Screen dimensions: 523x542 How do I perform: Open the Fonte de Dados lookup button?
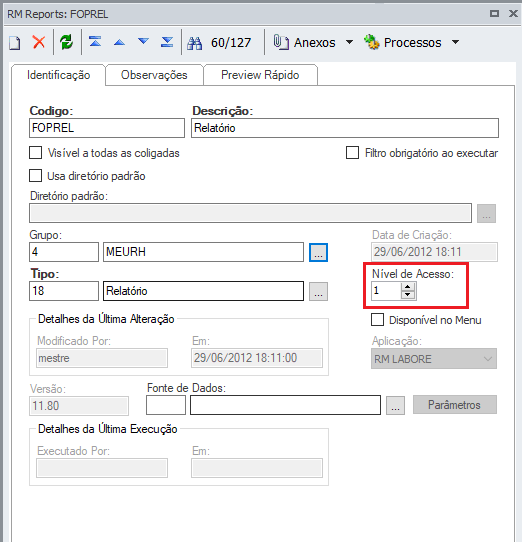(x=395, y=405)
